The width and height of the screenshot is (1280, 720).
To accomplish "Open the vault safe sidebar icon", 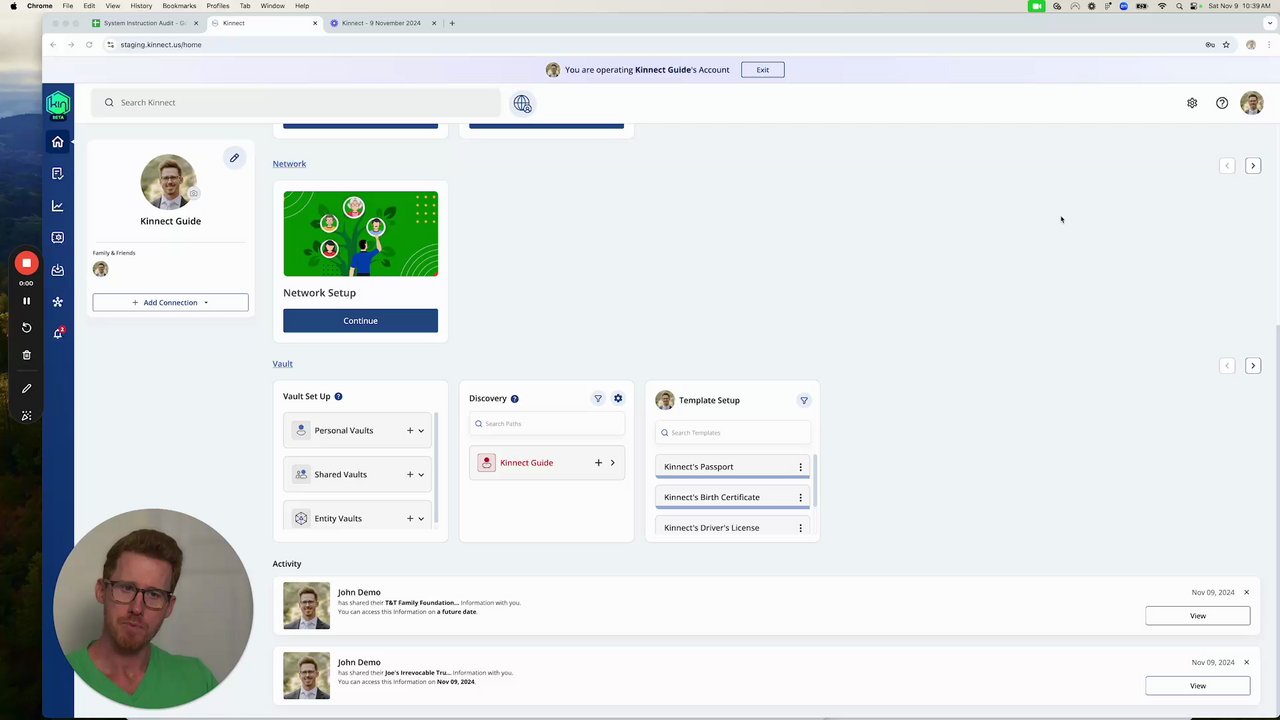I will [x=57, y=238].
